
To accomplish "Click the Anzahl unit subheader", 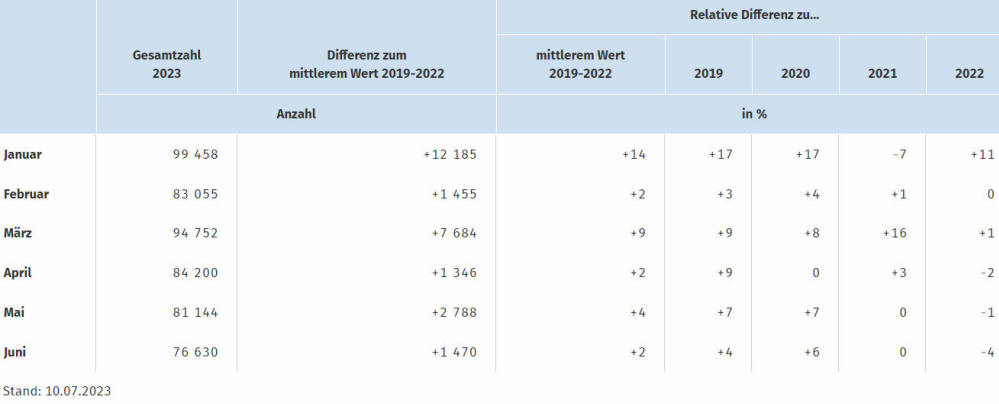I will coord(296,114).
